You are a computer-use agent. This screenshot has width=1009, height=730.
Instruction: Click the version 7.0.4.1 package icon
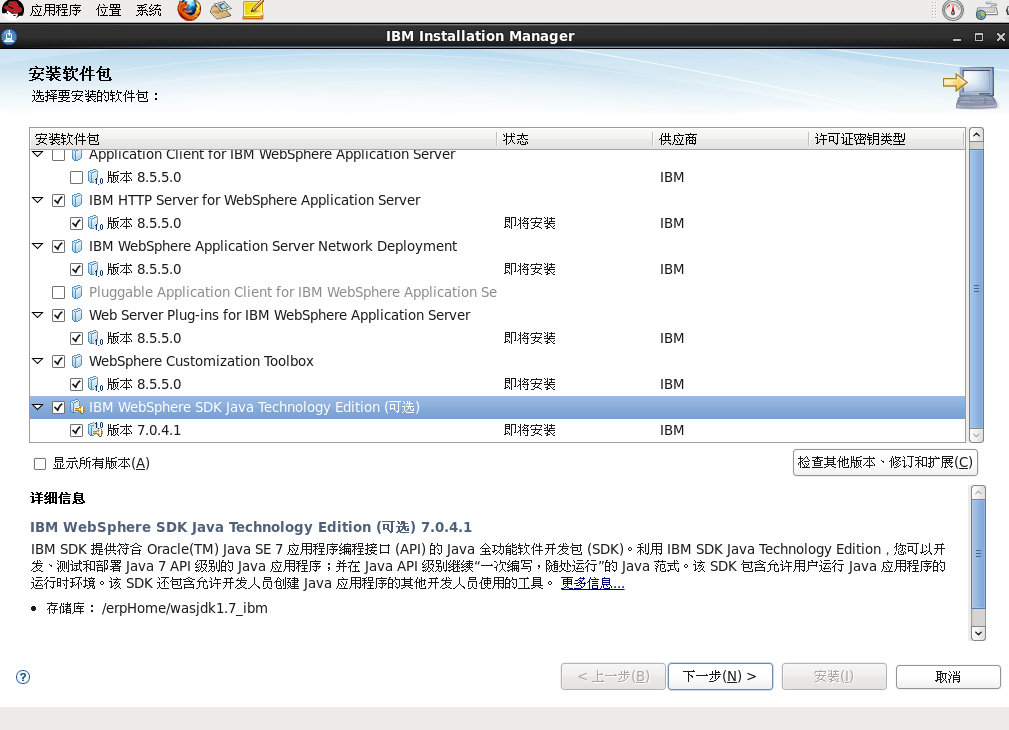tap(95, 429)
